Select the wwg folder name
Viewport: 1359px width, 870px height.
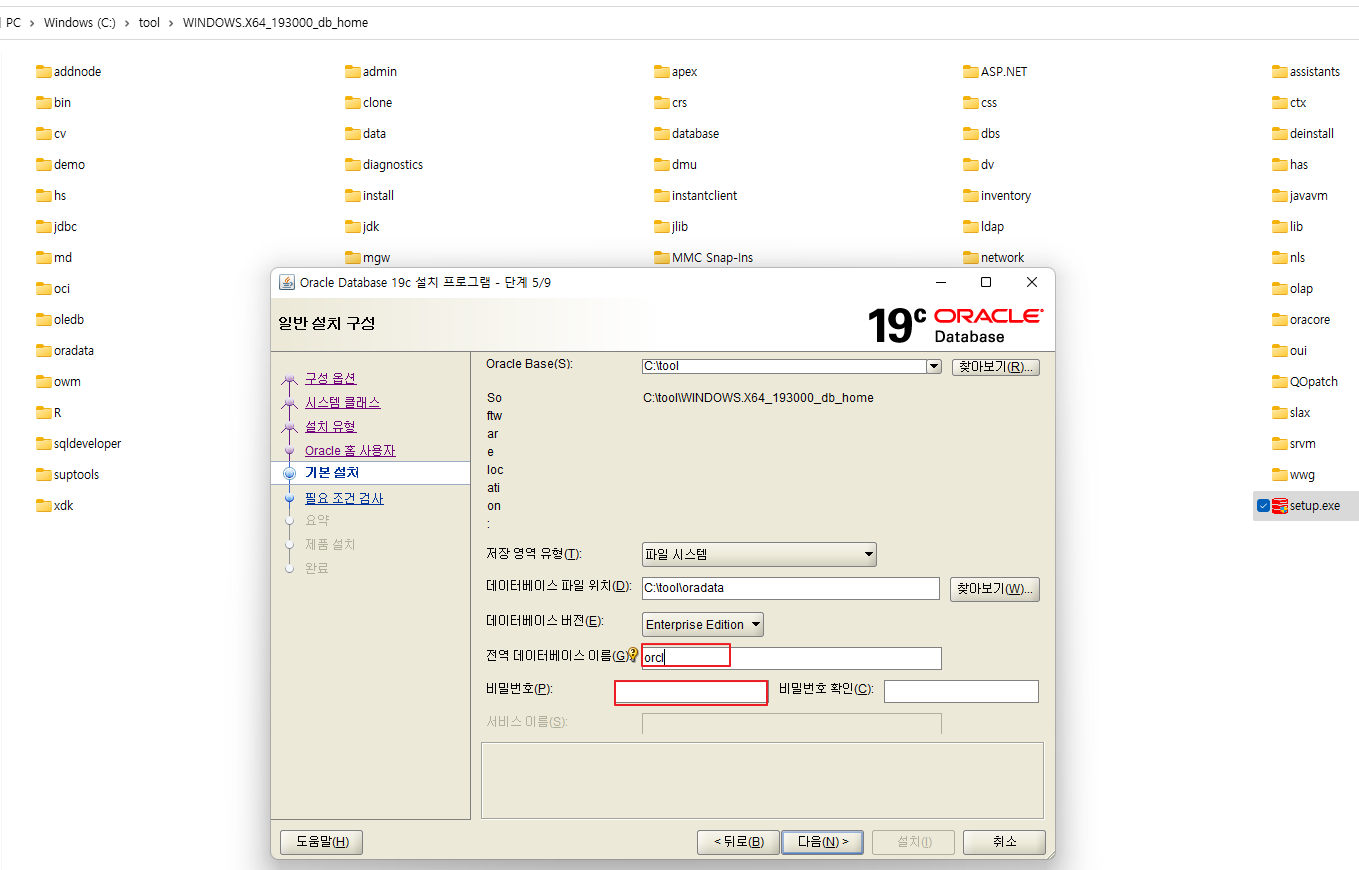1302,475
